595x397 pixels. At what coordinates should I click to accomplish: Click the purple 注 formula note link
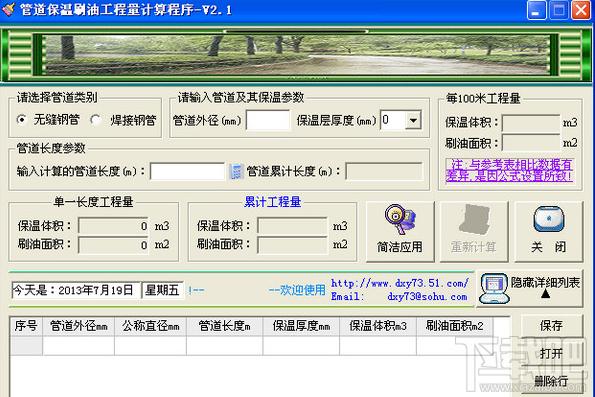point(509,170)
